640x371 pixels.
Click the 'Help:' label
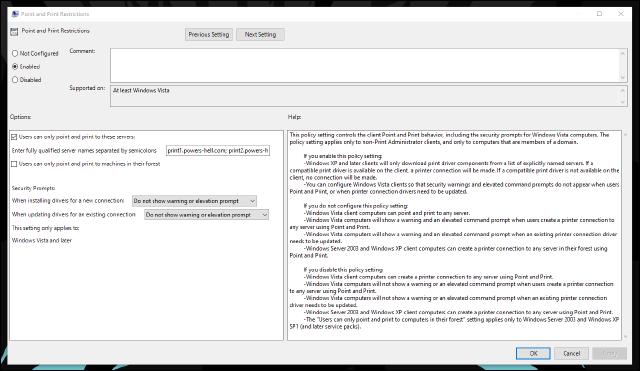[294, 117]
